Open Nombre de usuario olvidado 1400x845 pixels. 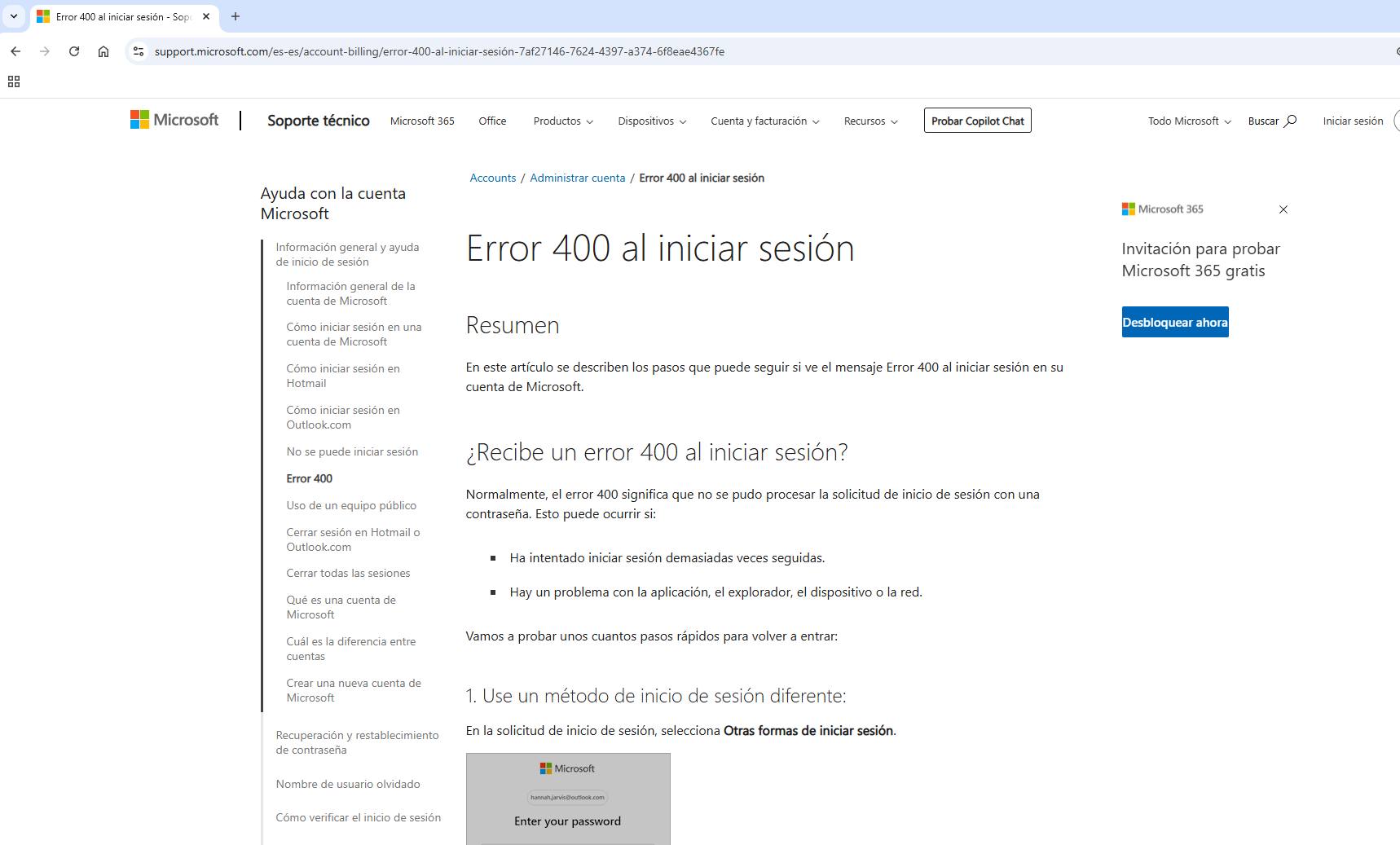[348, 784]
